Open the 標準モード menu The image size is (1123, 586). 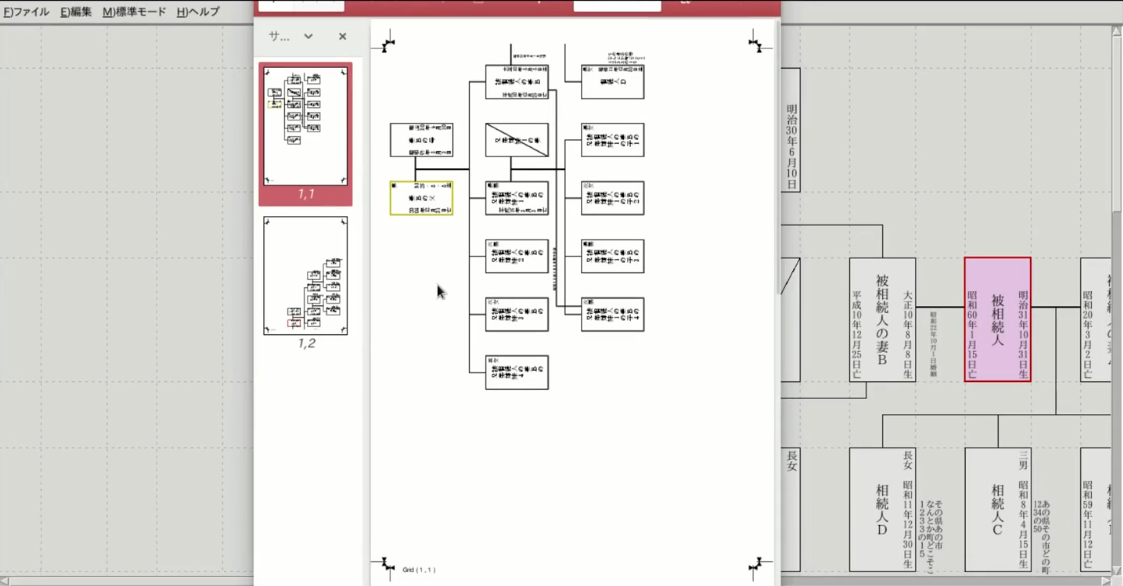(134, 12)
